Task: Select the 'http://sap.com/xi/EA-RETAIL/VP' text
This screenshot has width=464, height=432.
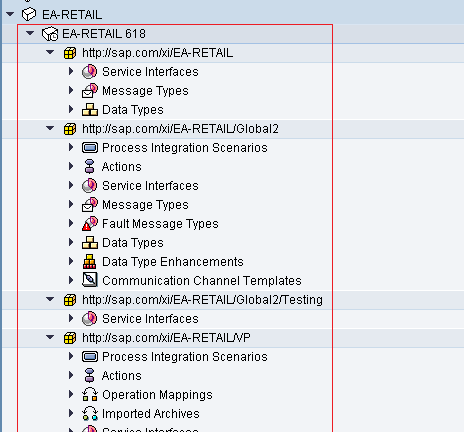Action: pos(166,338)
